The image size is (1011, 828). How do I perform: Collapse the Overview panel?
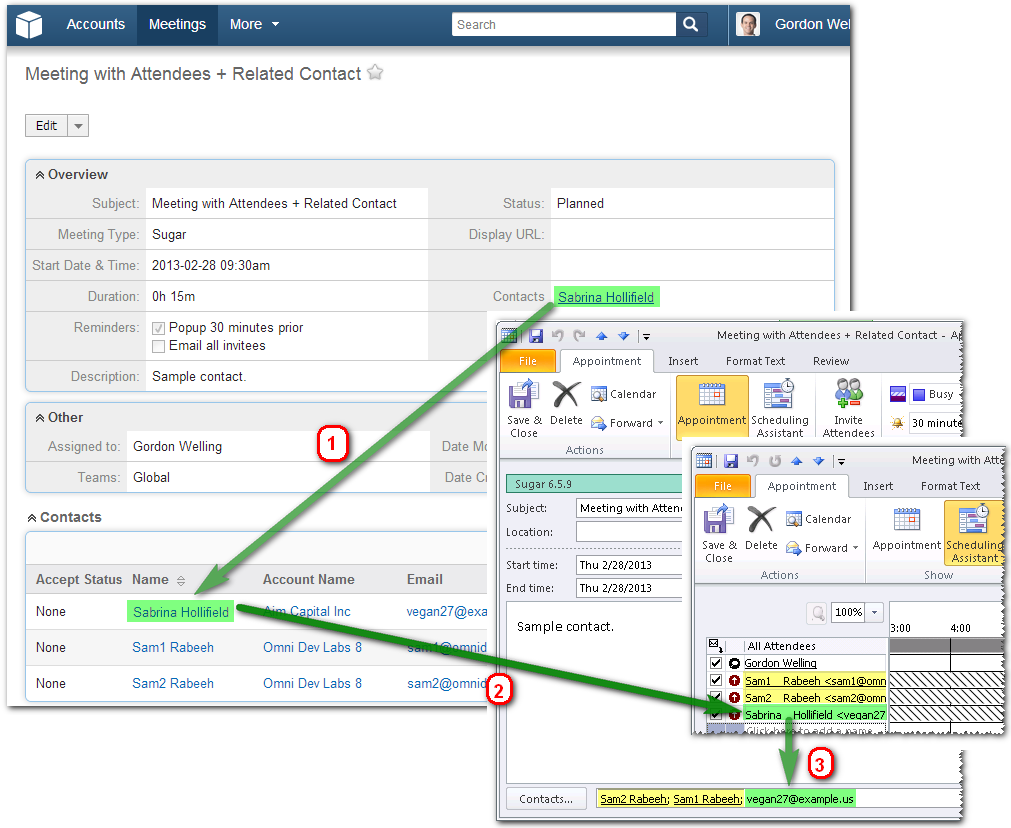40,175
